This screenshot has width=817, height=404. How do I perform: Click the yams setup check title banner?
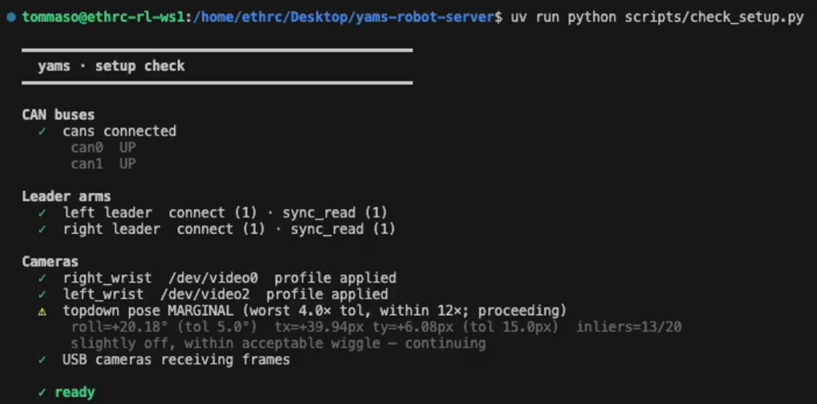coord(217,66)
